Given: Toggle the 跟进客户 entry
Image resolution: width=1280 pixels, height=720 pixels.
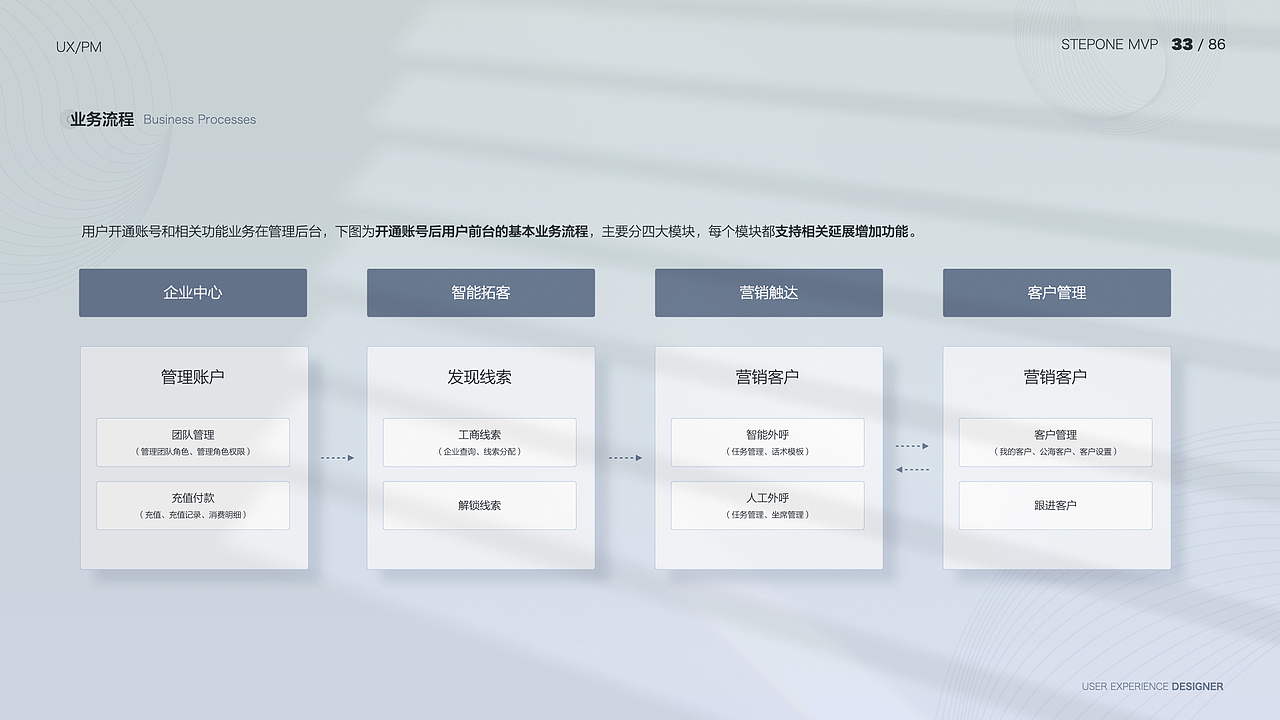Looking at the screenshot, I should point(1055,505).
